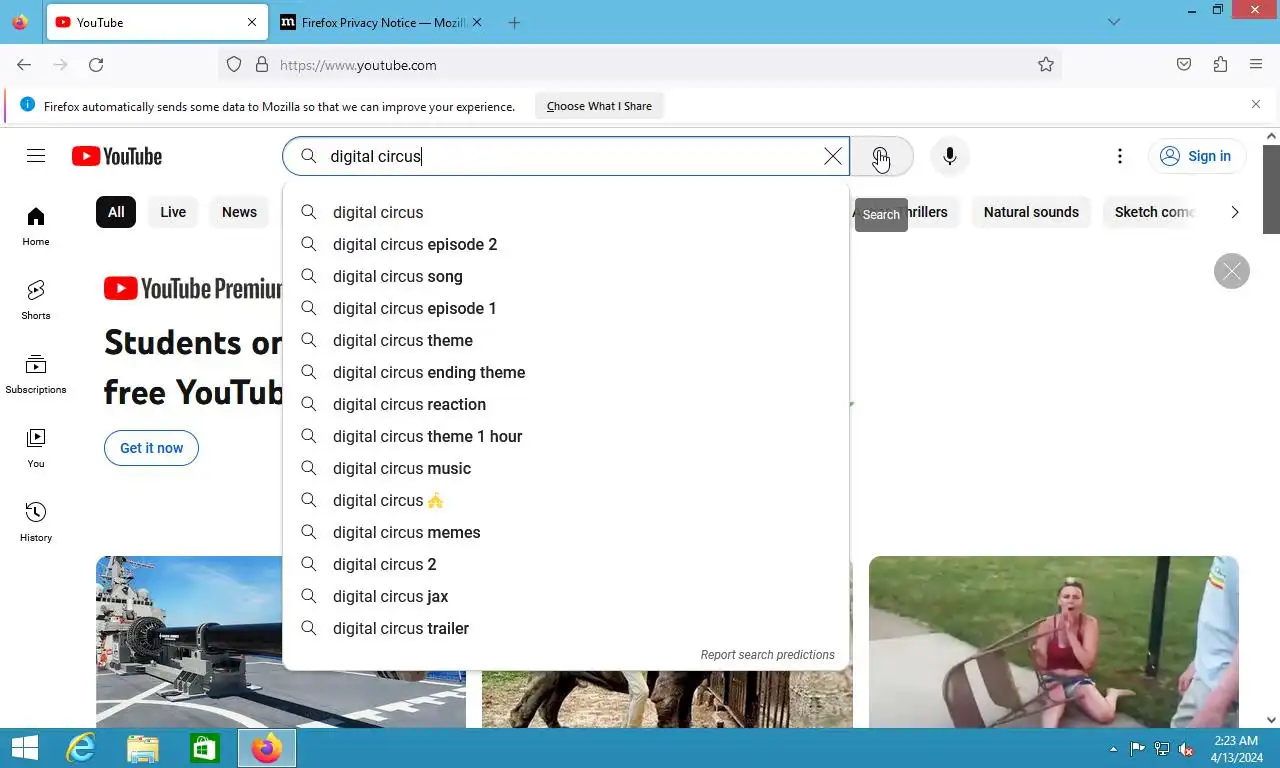Open a new tab with plus button
Screen dimensions: 1280x768
pos(514,22)
